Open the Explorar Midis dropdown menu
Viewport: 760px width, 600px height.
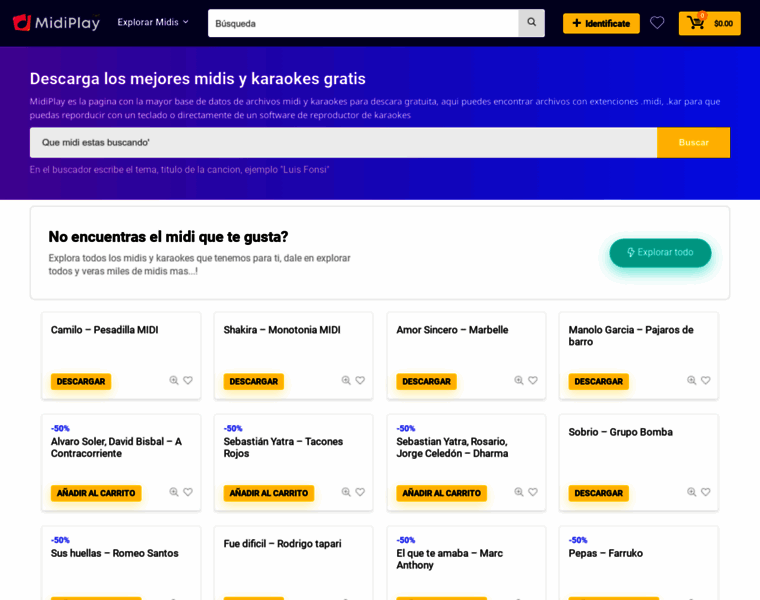[x=153, y=22]
